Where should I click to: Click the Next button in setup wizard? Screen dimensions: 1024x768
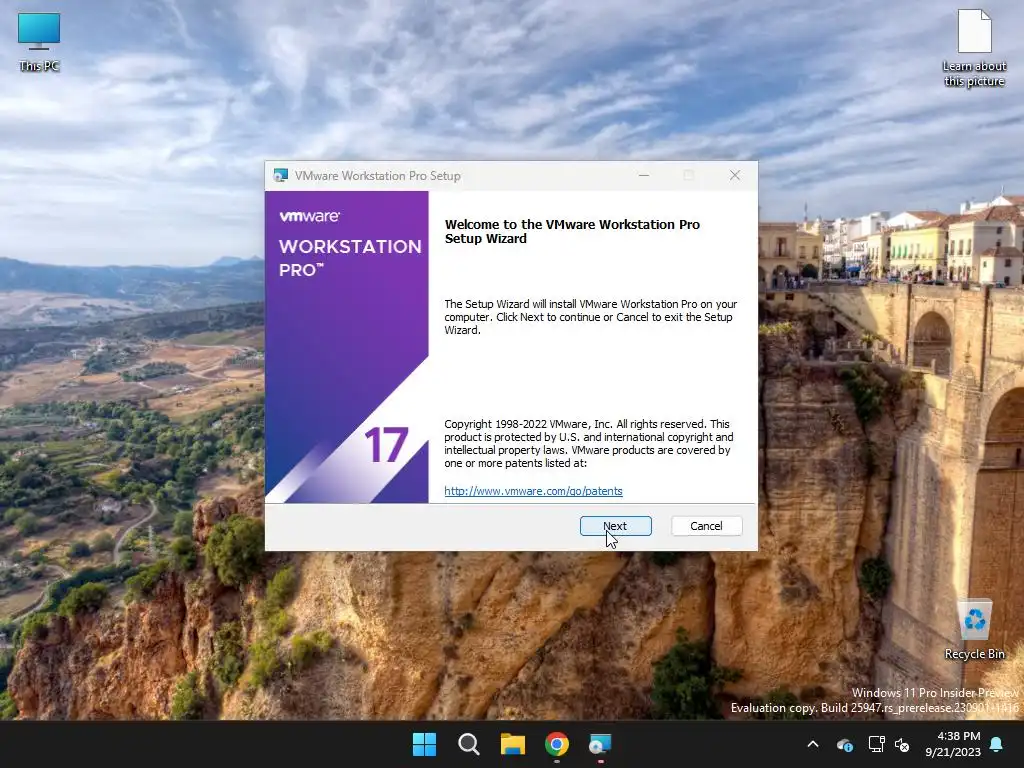[615, 526]
